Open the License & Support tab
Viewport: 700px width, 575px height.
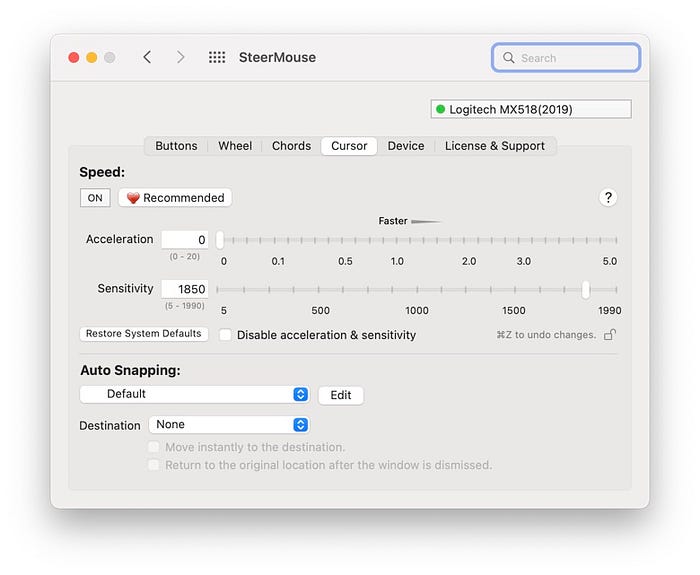pyautogui.click(x=495, y=146)
